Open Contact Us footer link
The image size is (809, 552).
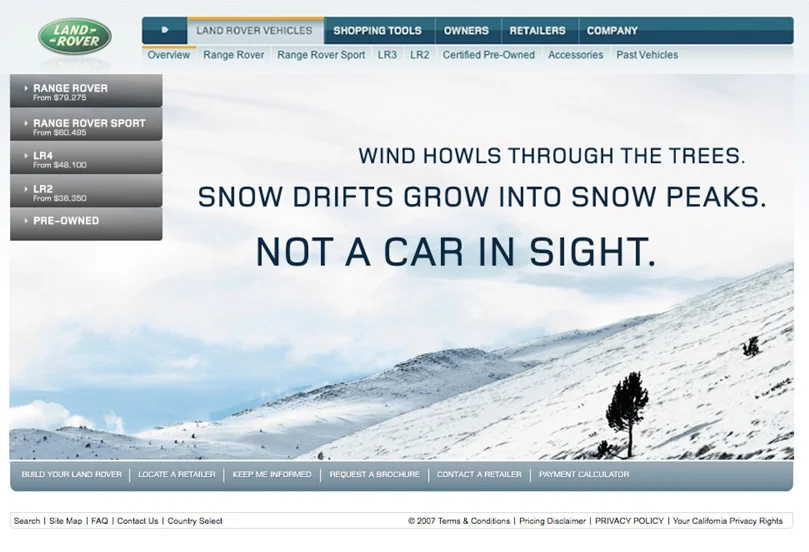pyautogui.click(x=138, y=521)
